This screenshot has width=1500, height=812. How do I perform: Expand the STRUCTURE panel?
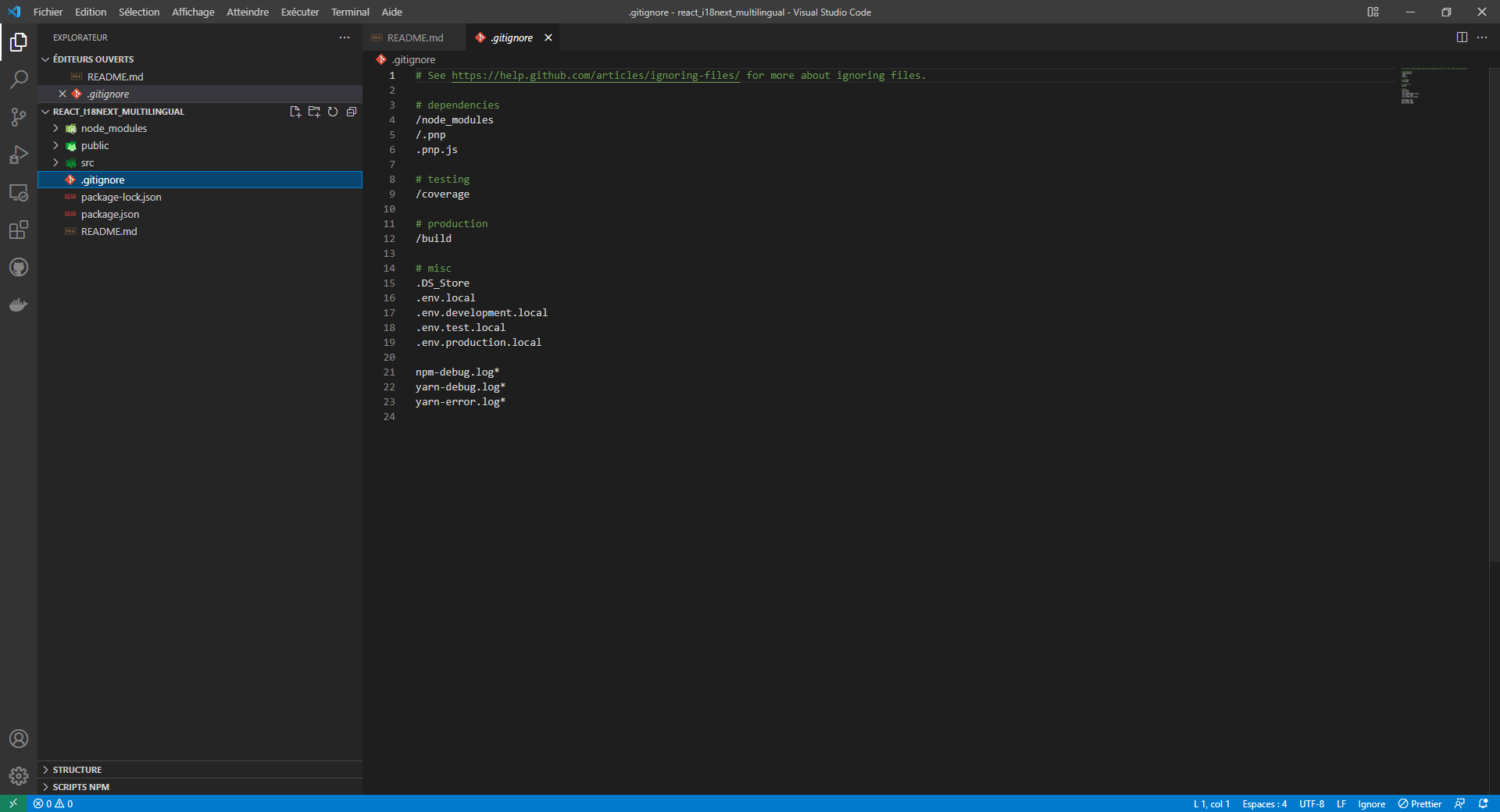(200, 770)
